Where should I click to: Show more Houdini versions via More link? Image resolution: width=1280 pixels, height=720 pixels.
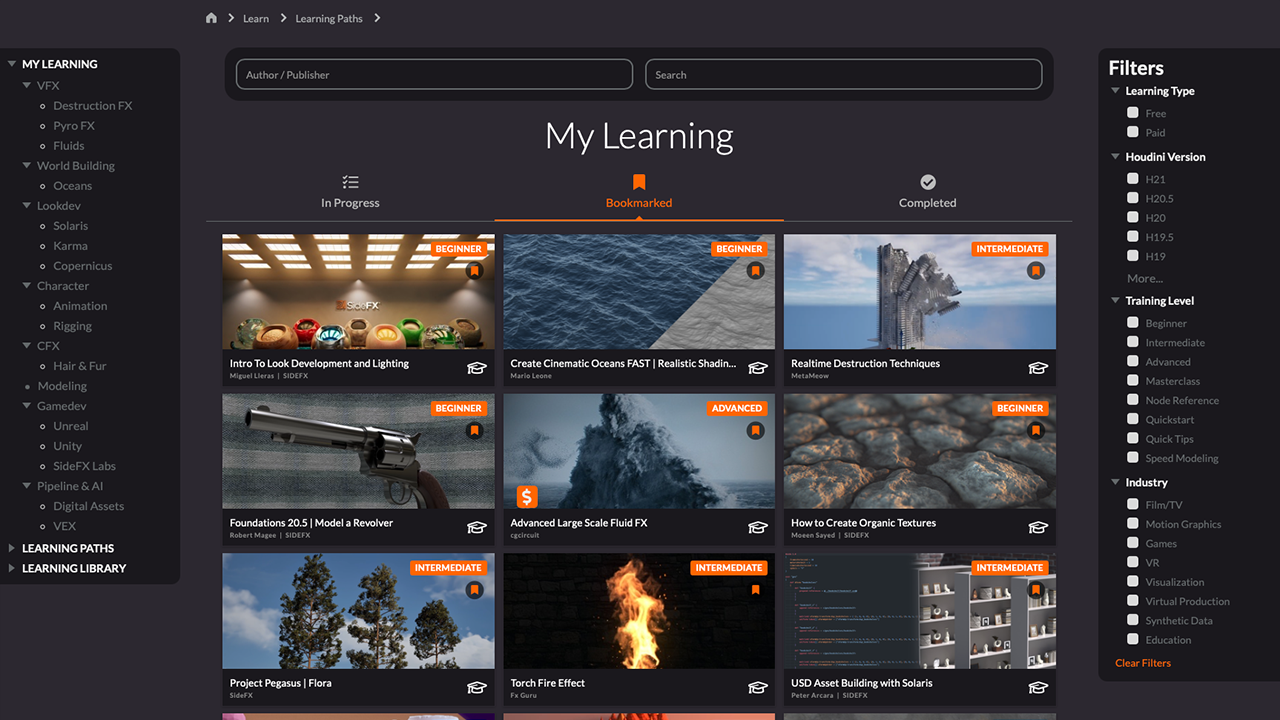[1145, 279]
